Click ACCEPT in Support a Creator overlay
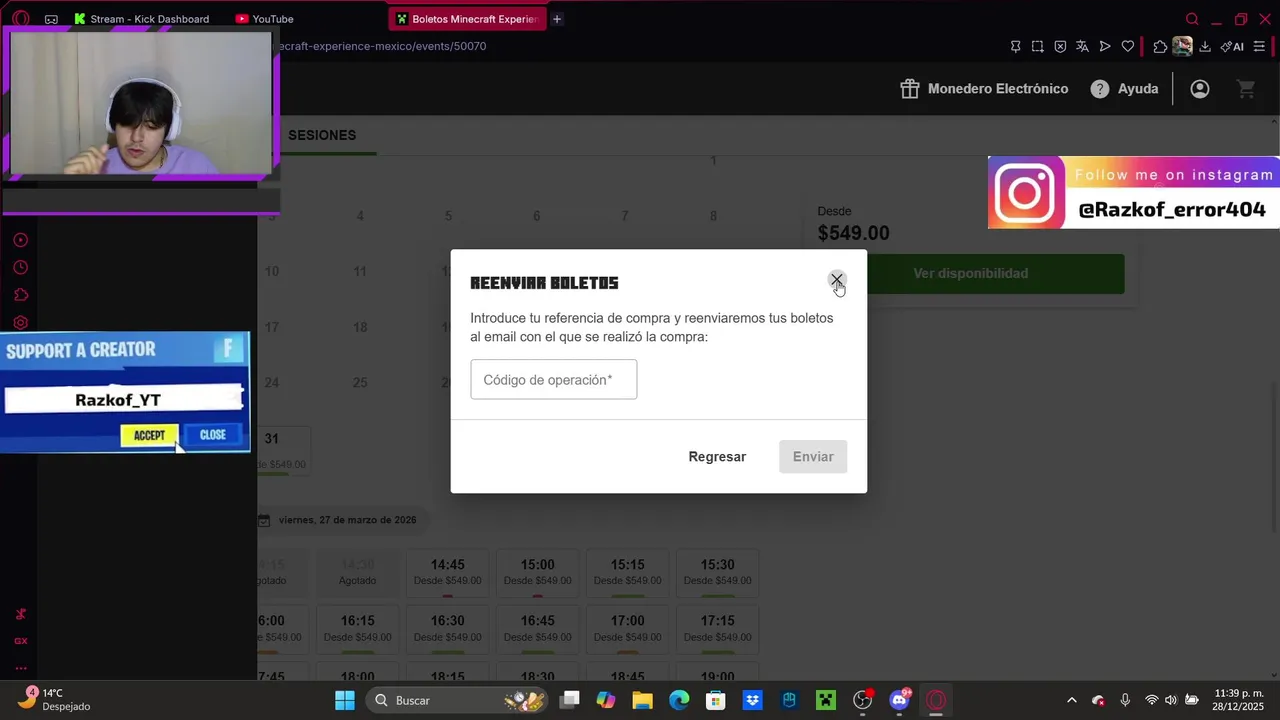The image size is (1280, 720). 149,435
